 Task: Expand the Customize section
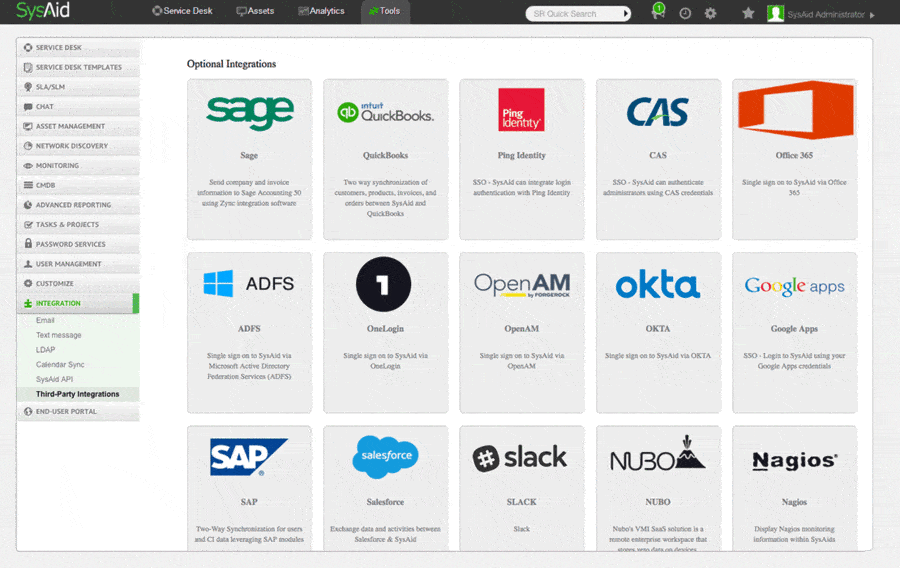pyautogui.click(x=78, y=283)
